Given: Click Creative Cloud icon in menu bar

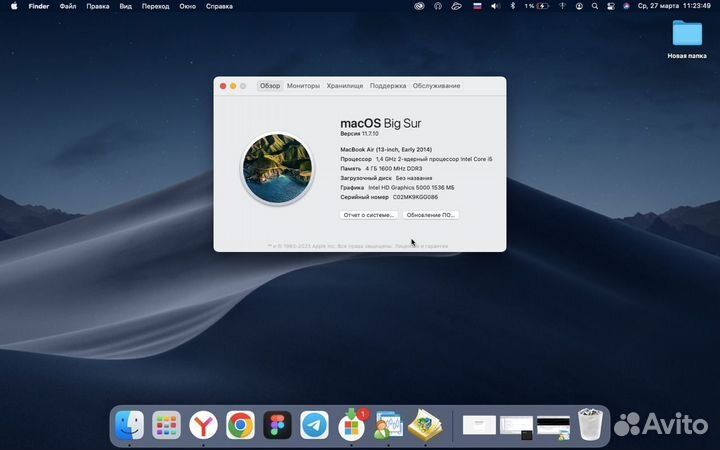Looking at the screenshot, I should pyautogui.click(x=419, y=6).
